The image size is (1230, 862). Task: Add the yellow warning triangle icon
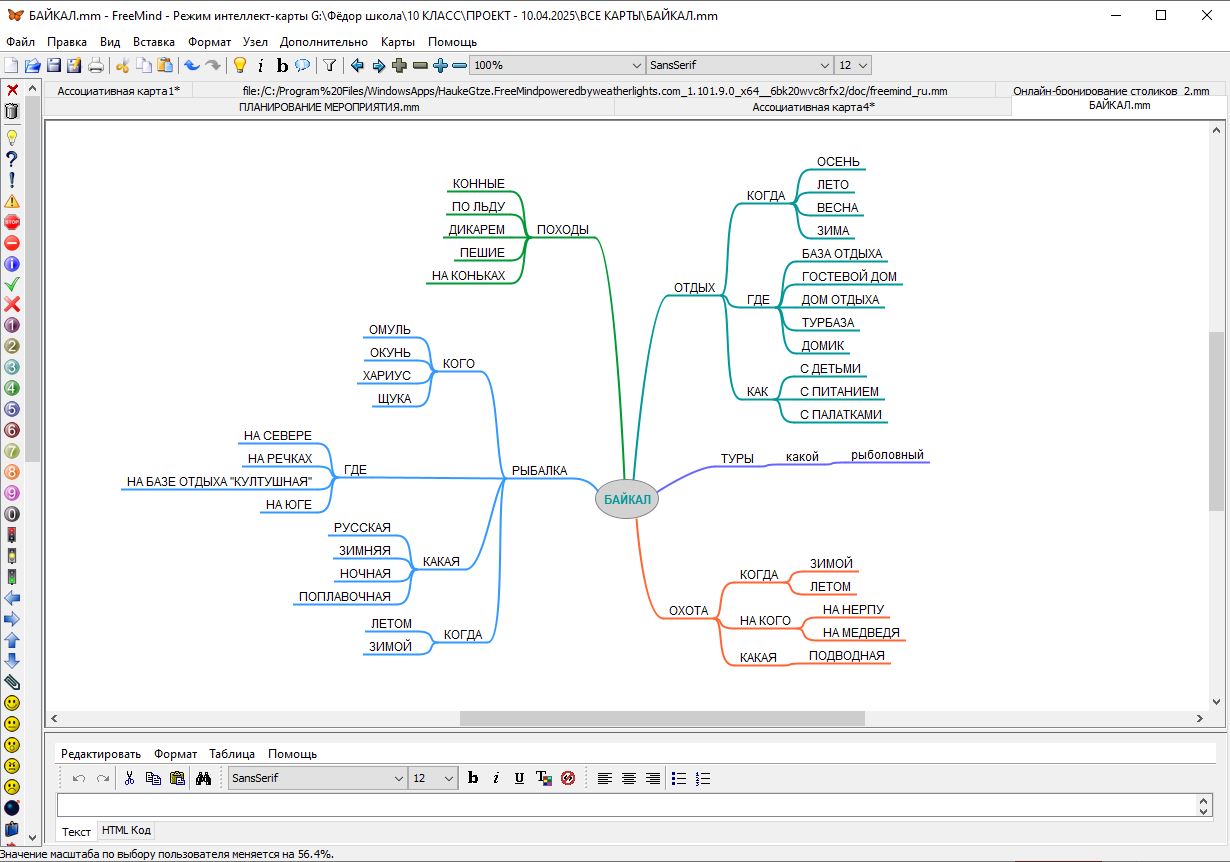click(12, 200)
